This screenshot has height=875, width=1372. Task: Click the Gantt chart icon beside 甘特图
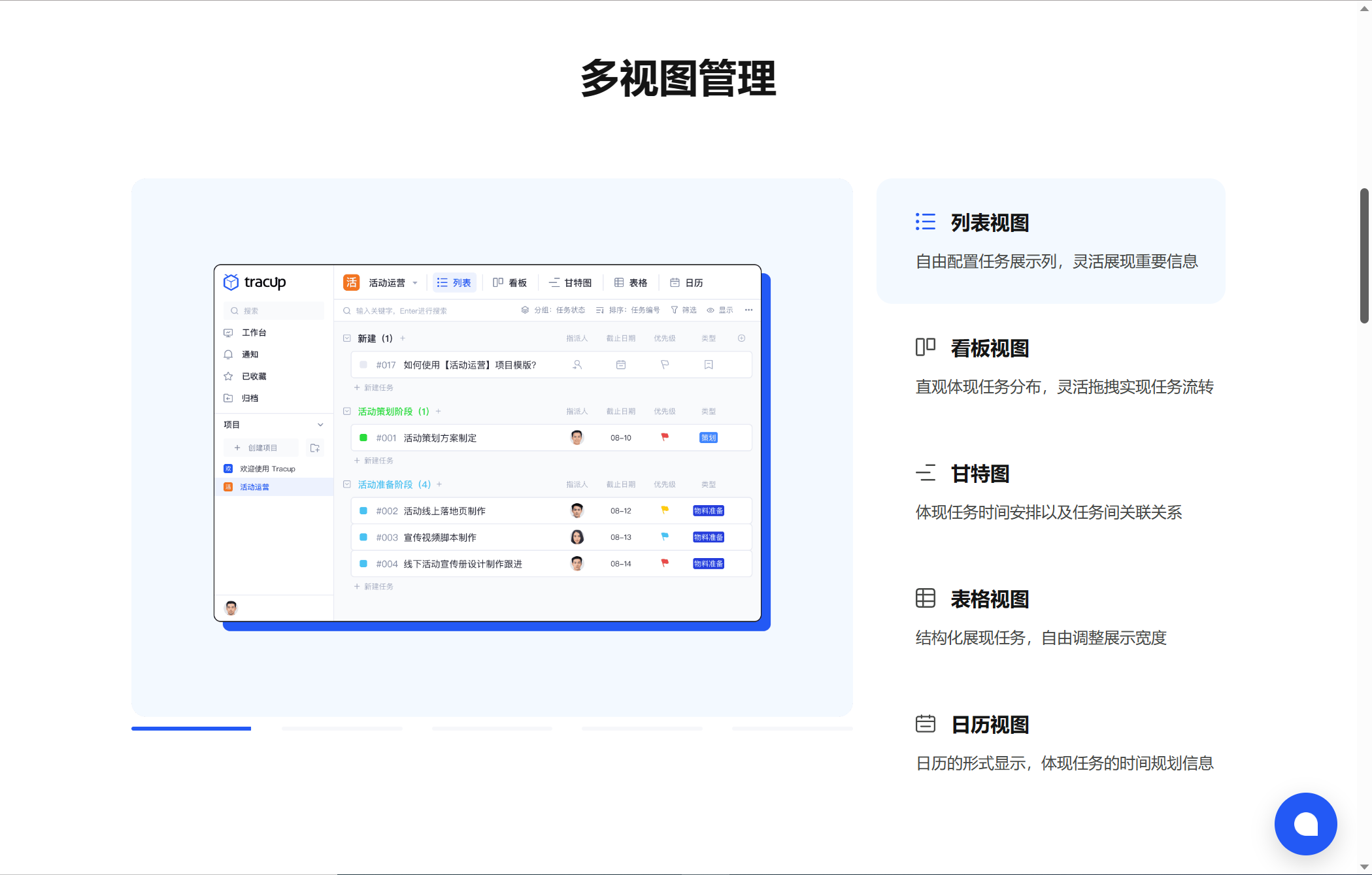point(925,472)
